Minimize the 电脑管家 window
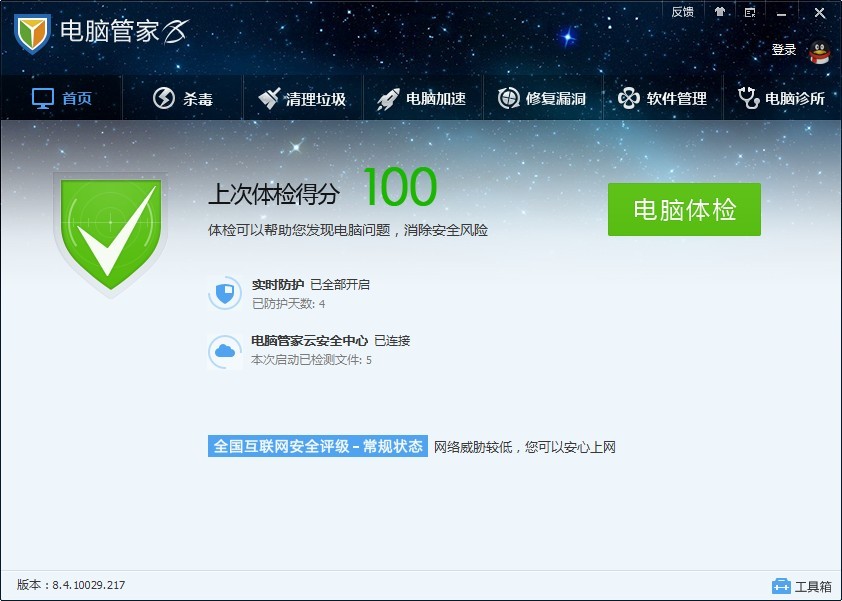Screen dimensions: 842x601 (x=781, y=13)
